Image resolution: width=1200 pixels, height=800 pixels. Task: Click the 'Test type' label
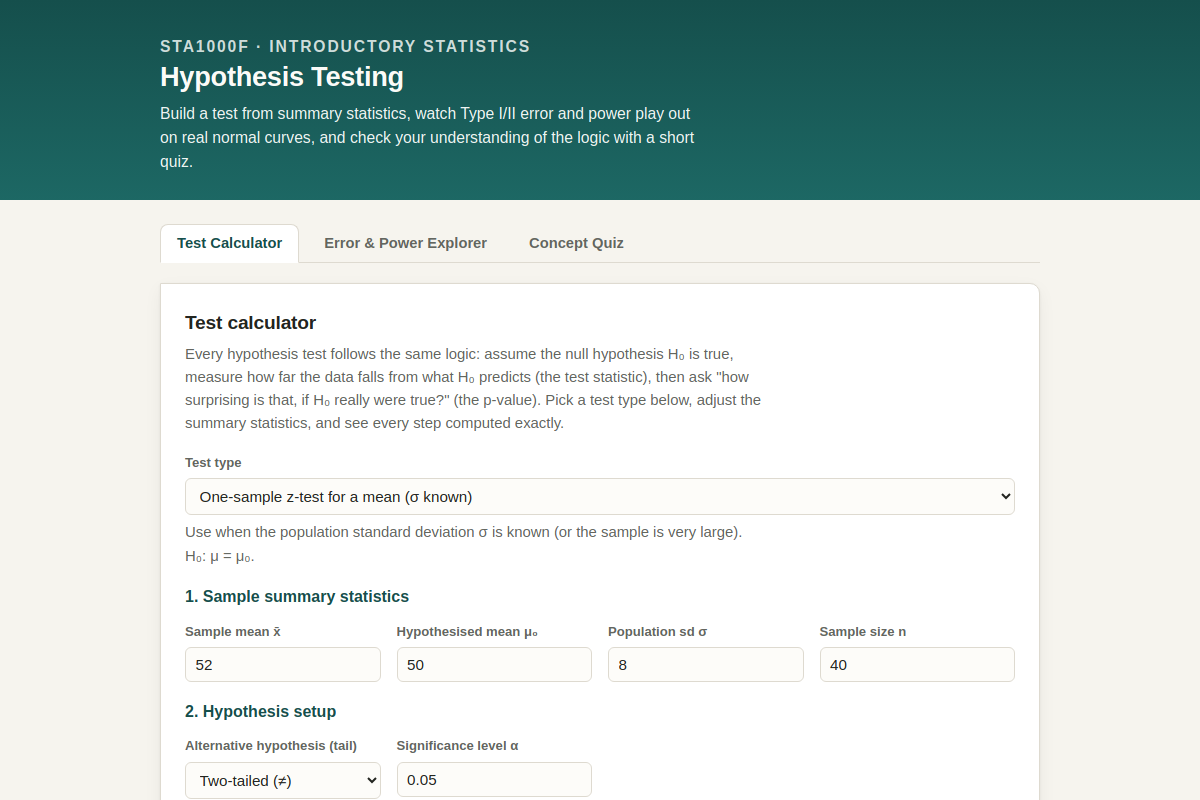tap(213, 462)
